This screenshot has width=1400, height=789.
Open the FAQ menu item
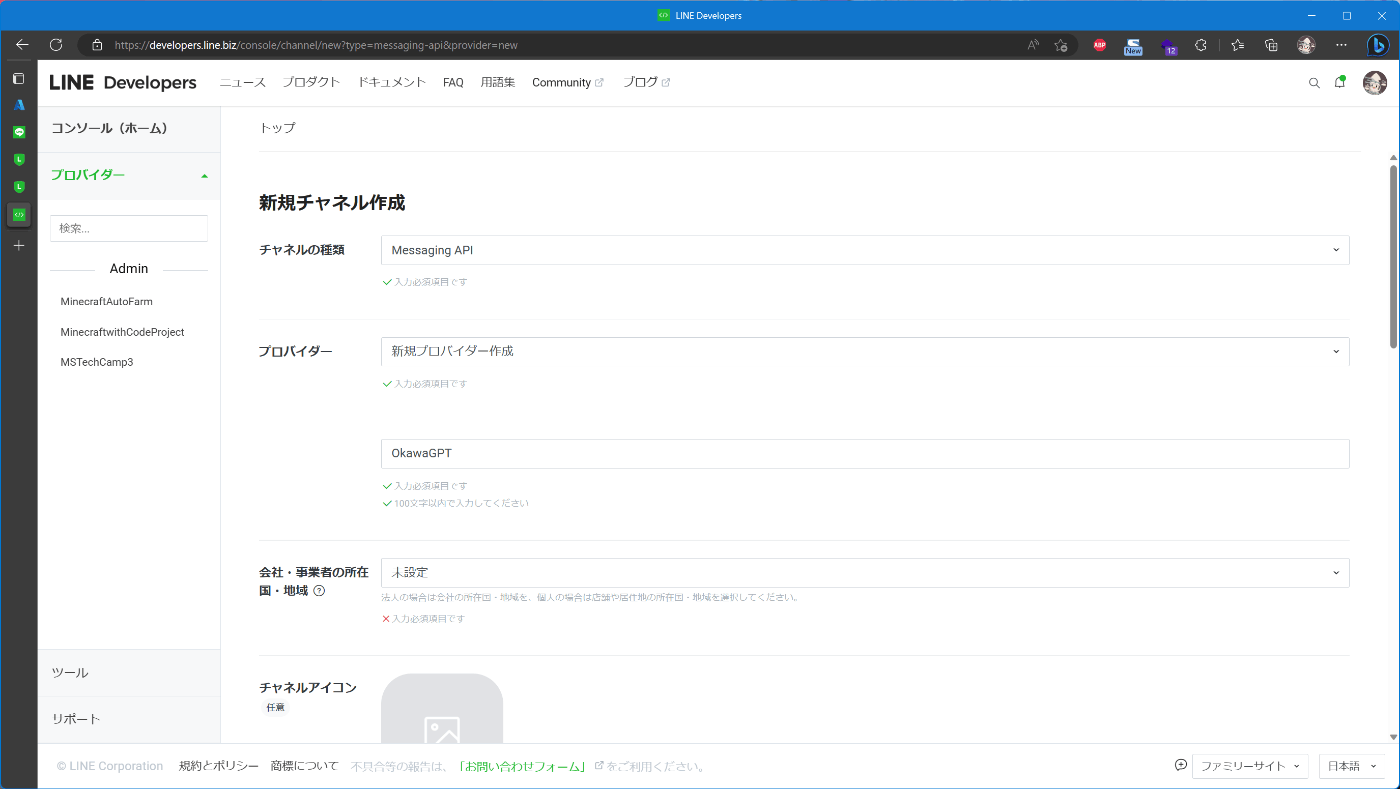453,83
